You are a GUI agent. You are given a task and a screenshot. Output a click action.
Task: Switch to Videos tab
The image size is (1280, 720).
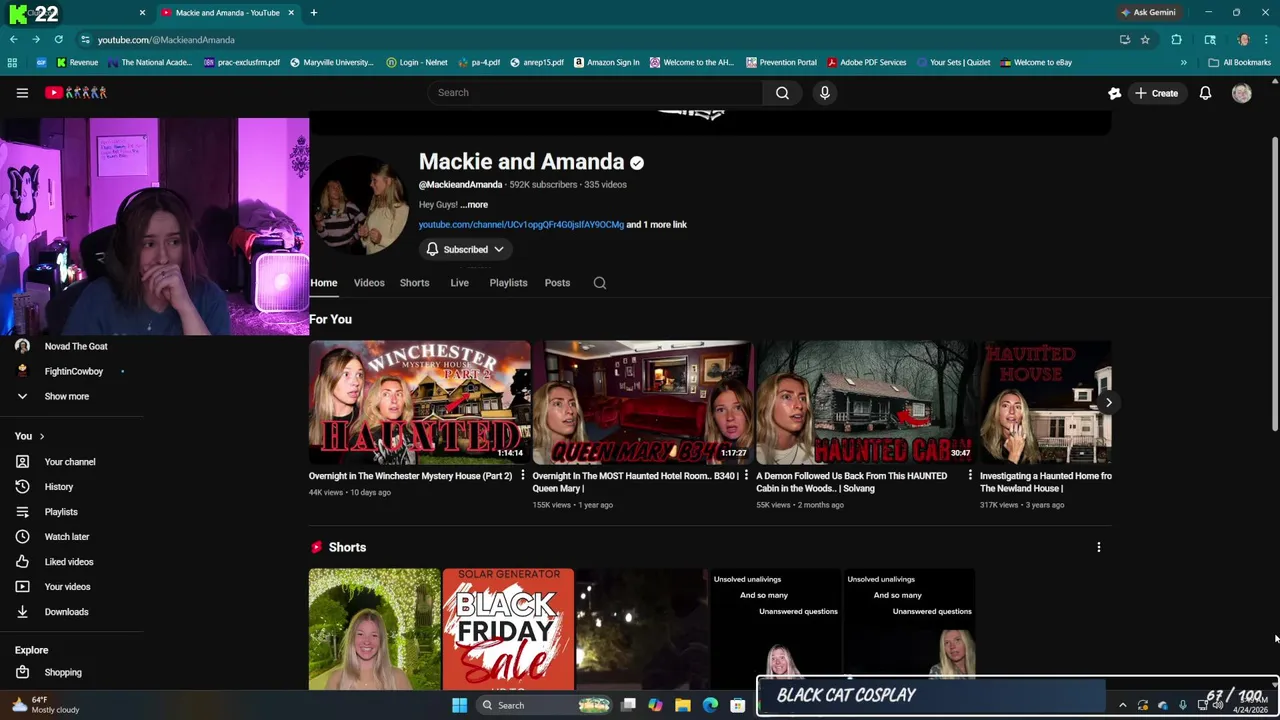point(369,283)
